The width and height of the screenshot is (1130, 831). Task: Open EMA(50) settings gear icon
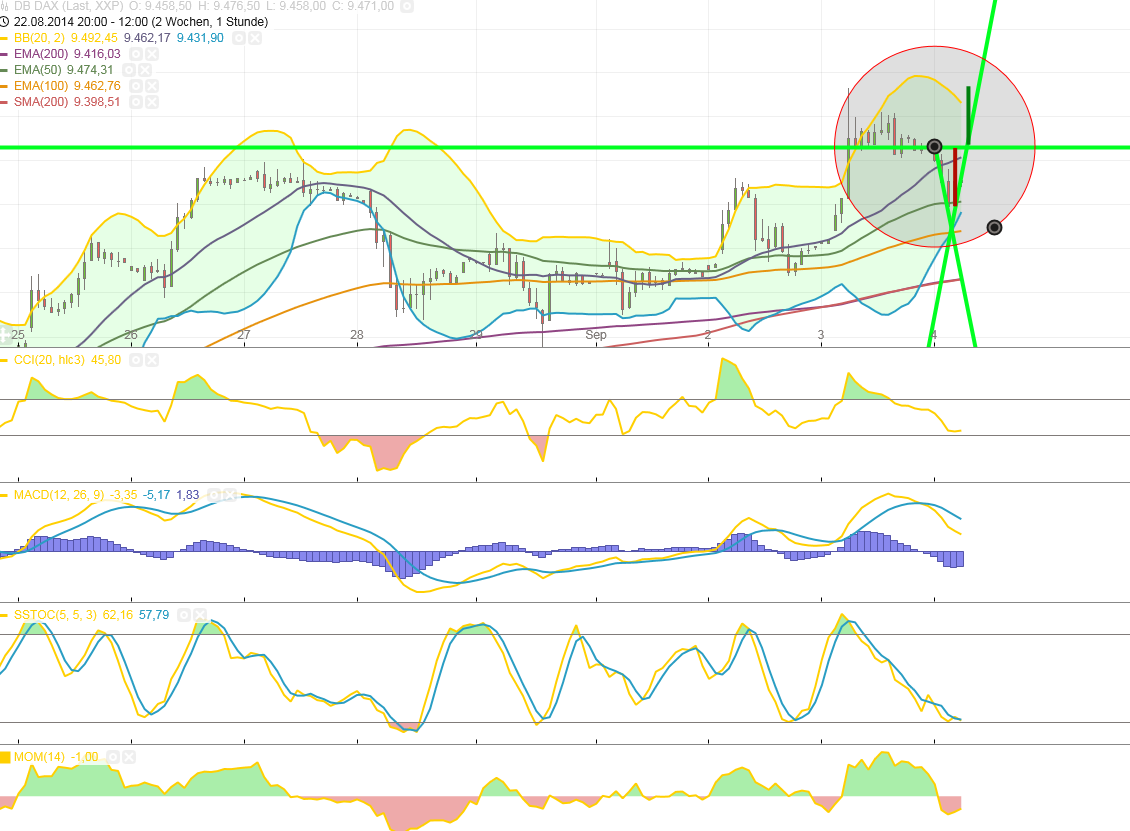click(130, 69)
